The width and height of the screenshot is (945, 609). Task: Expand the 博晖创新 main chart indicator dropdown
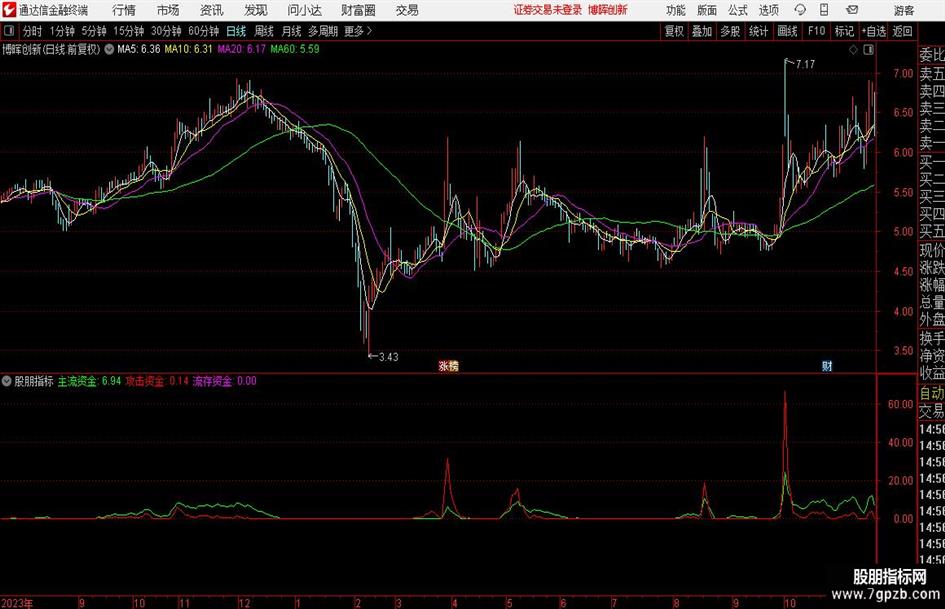pos(109,49)
